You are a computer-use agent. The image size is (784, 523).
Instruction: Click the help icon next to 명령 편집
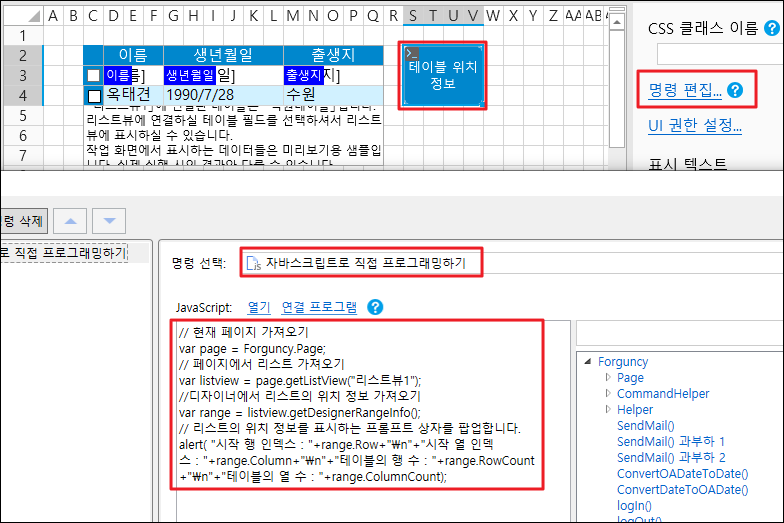pos(736,91)
